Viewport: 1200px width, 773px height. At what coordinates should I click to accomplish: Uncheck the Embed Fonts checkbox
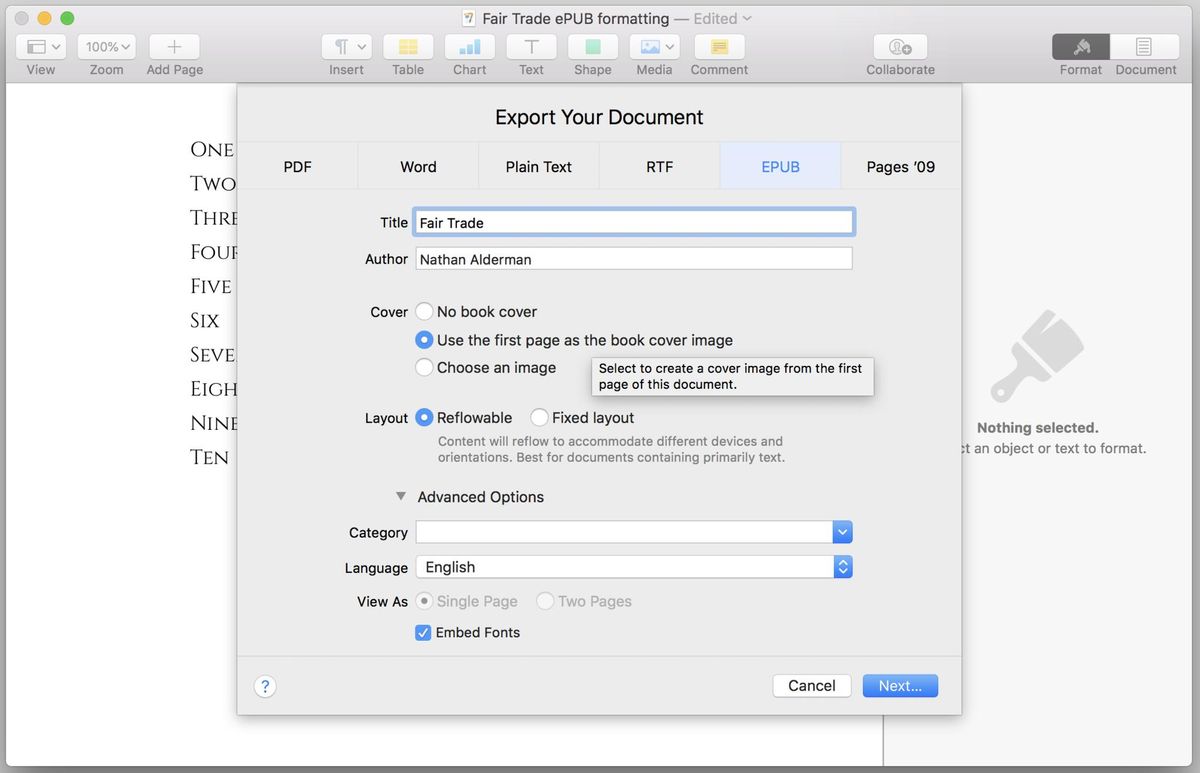tap(423, 632)
